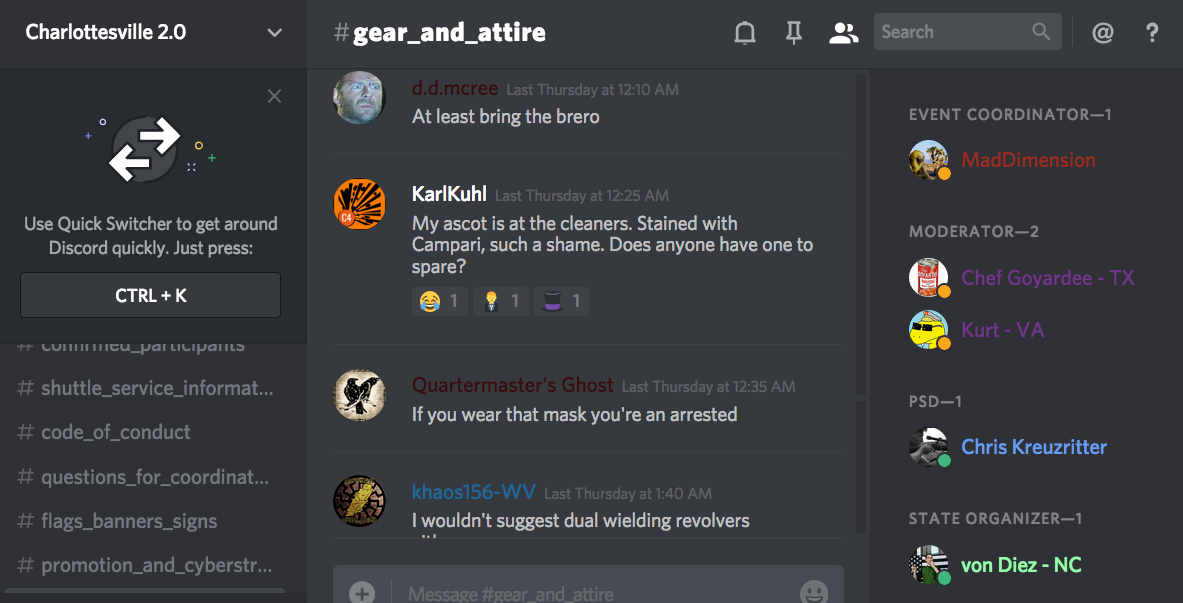Viewport: 1183px width, 603px height.
Task: Open notification settings bell icon
Action: click(x=745, y=32)
